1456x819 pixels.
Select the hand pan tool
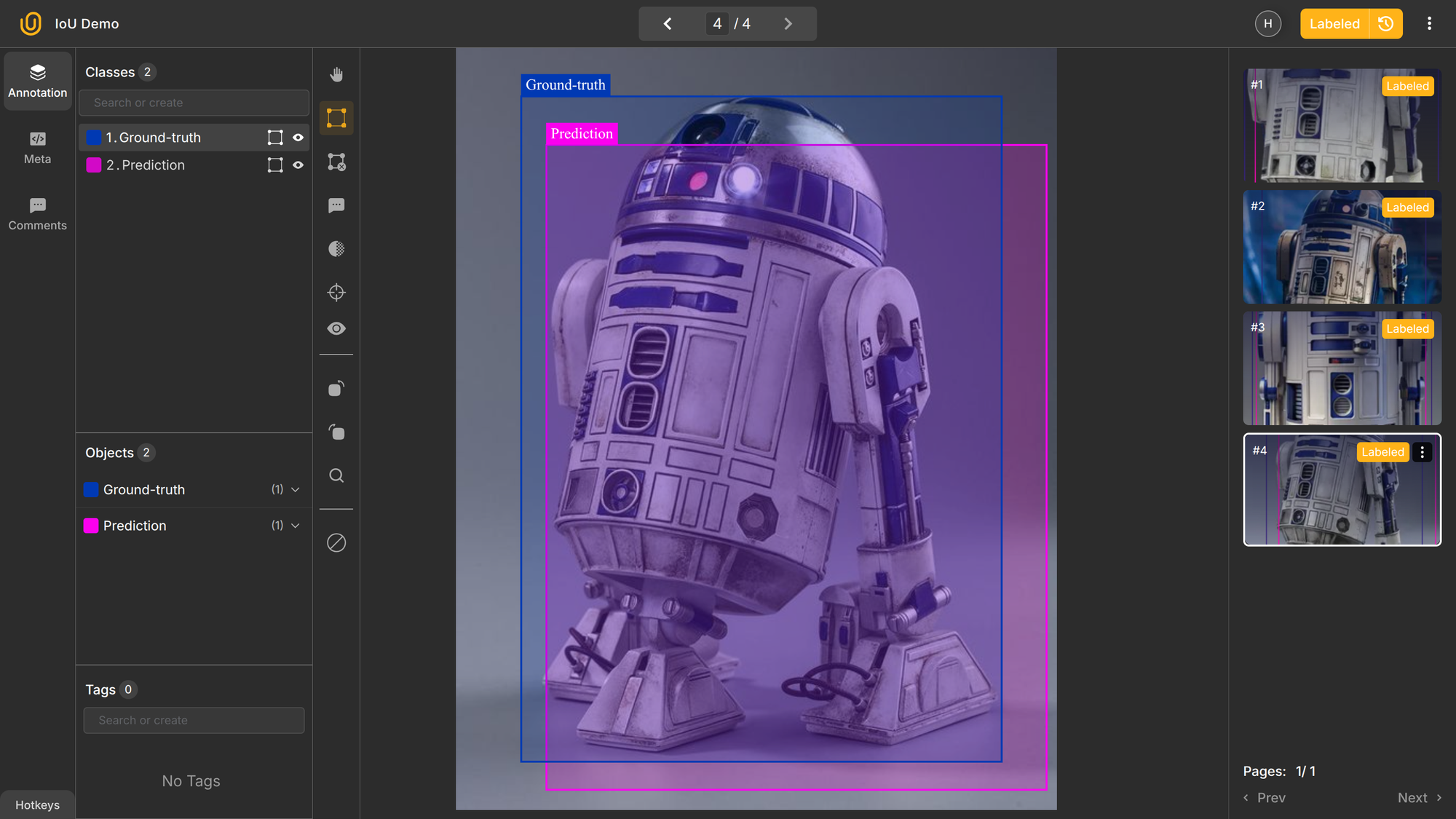click(x=336, y=74)
